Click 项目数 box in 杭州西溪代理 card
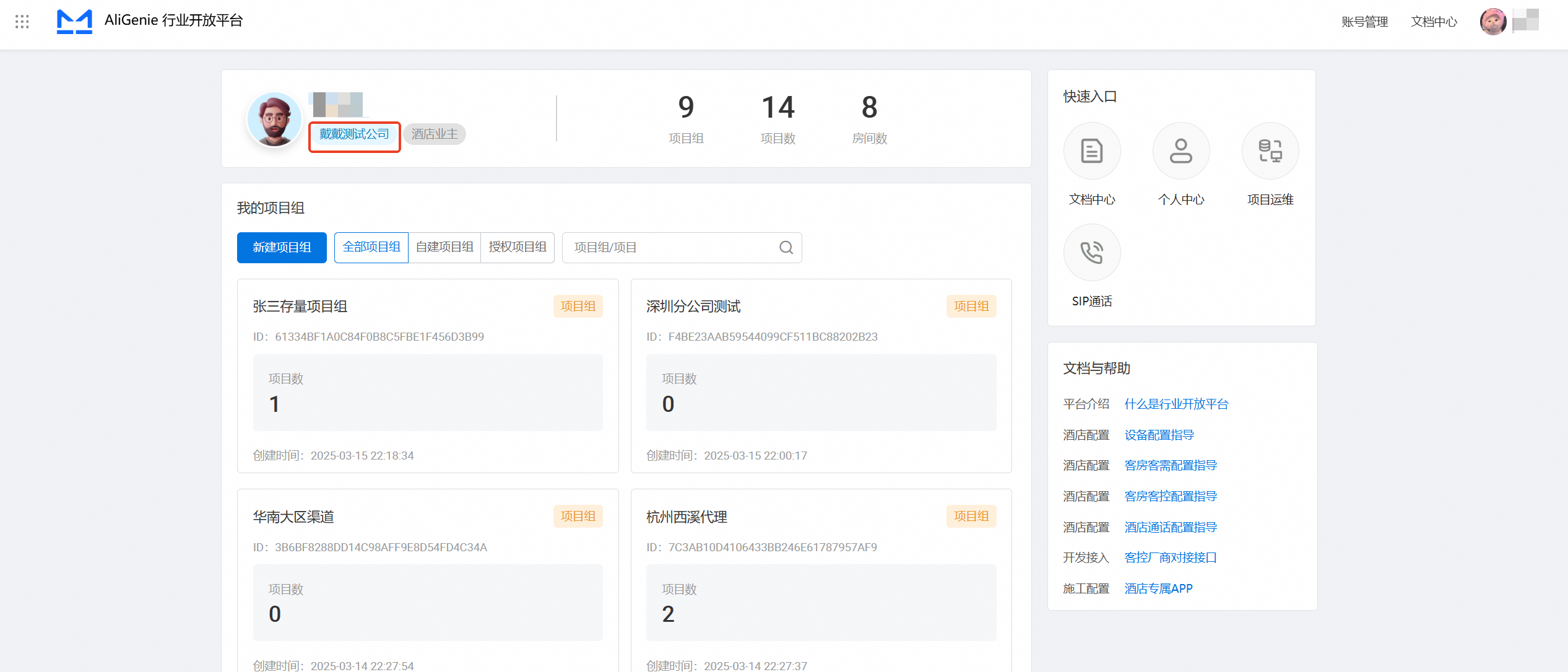1568x672 pixels. pos(821,603)
